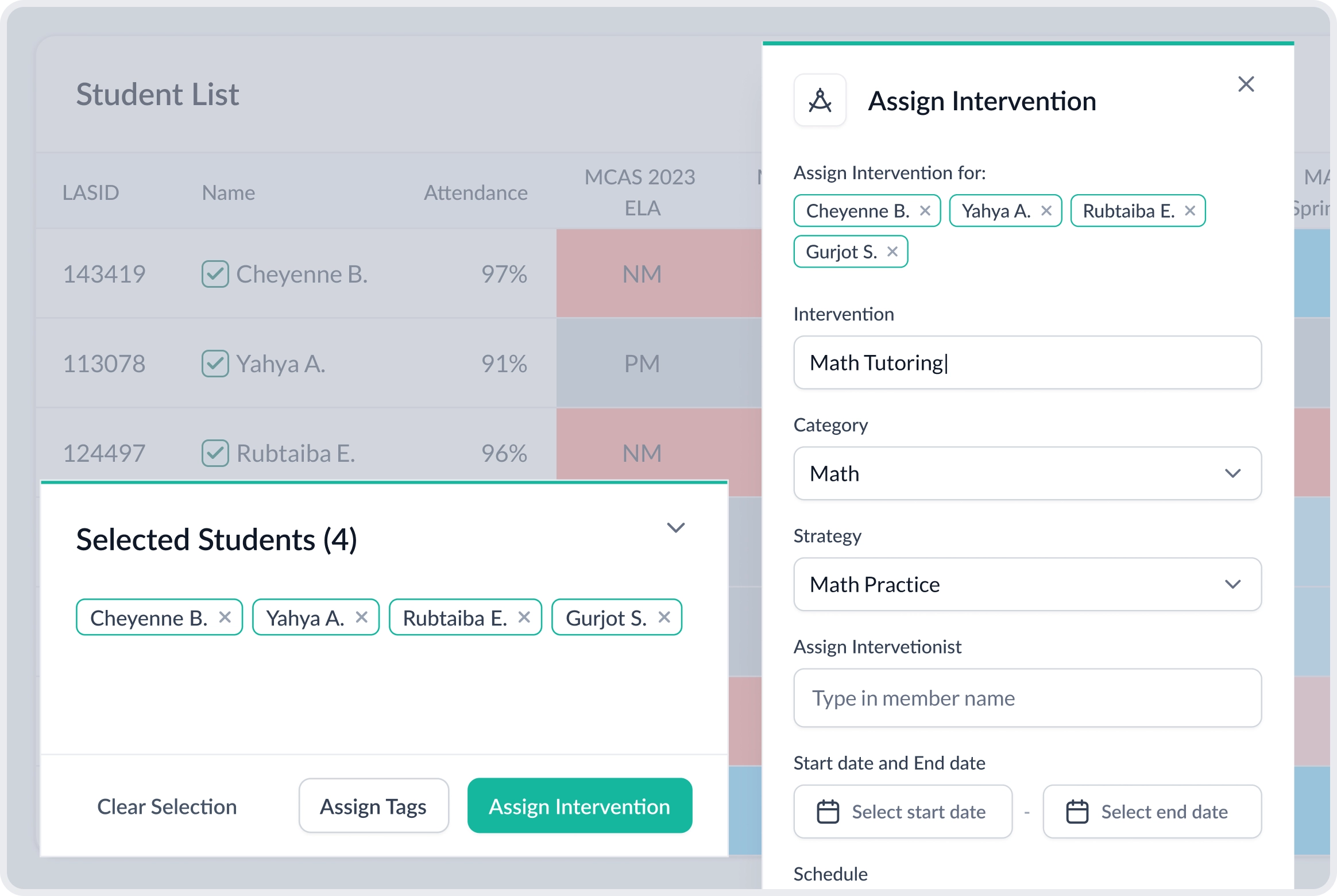
Task: Click the Student List heading
Action: 157,94
